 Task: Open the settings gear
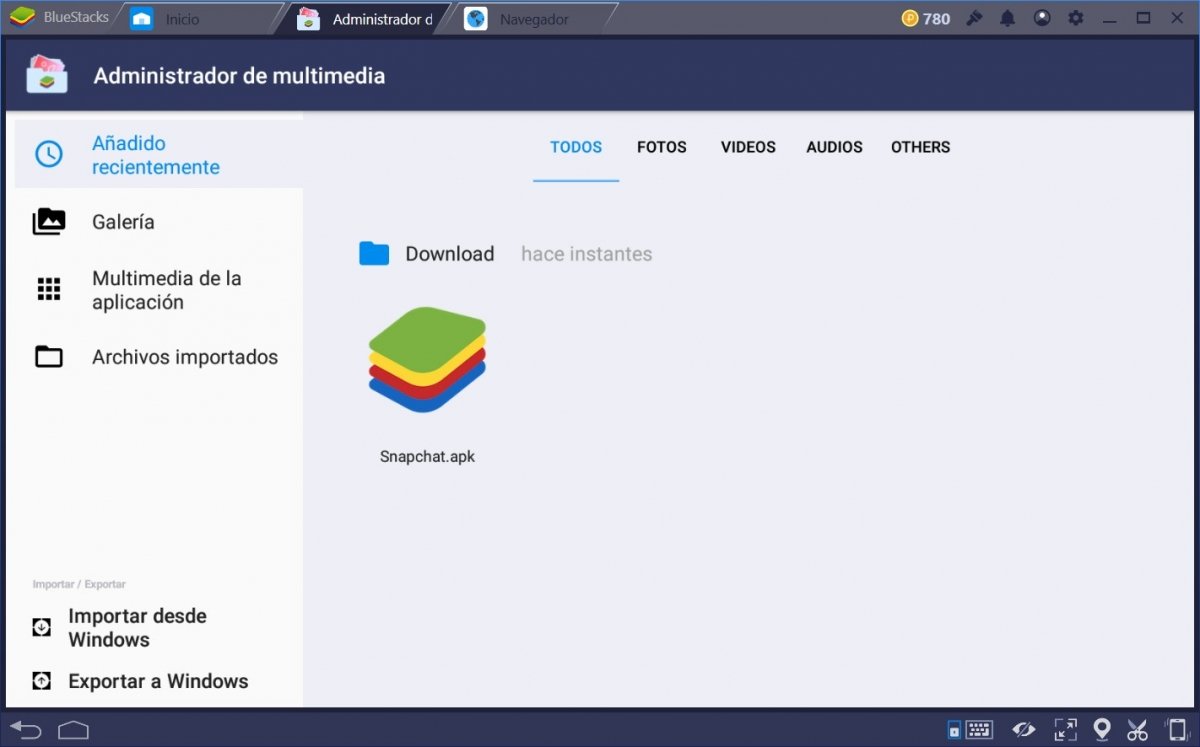tap(1076, 18)
